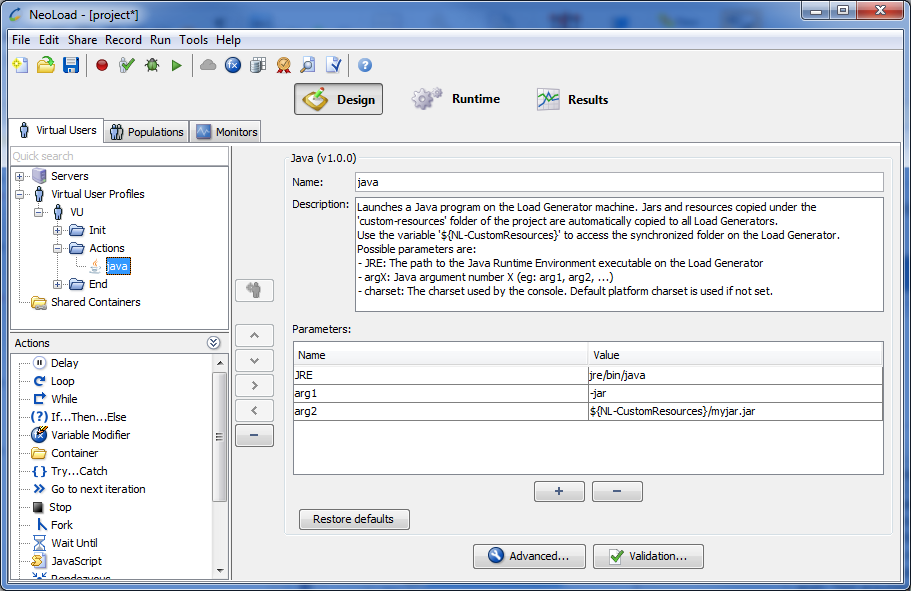Screen dimensions: 911x591
Task: Remove a parameter with the minus button below table
Action: coord(617,491)
